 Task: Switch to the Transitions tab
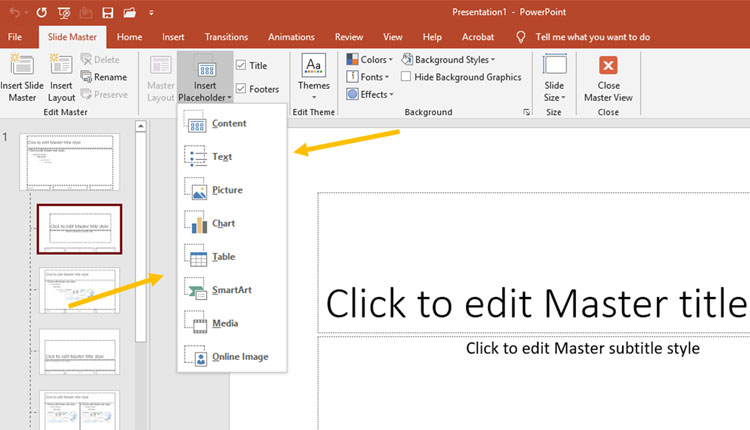(x=226, y=37)
